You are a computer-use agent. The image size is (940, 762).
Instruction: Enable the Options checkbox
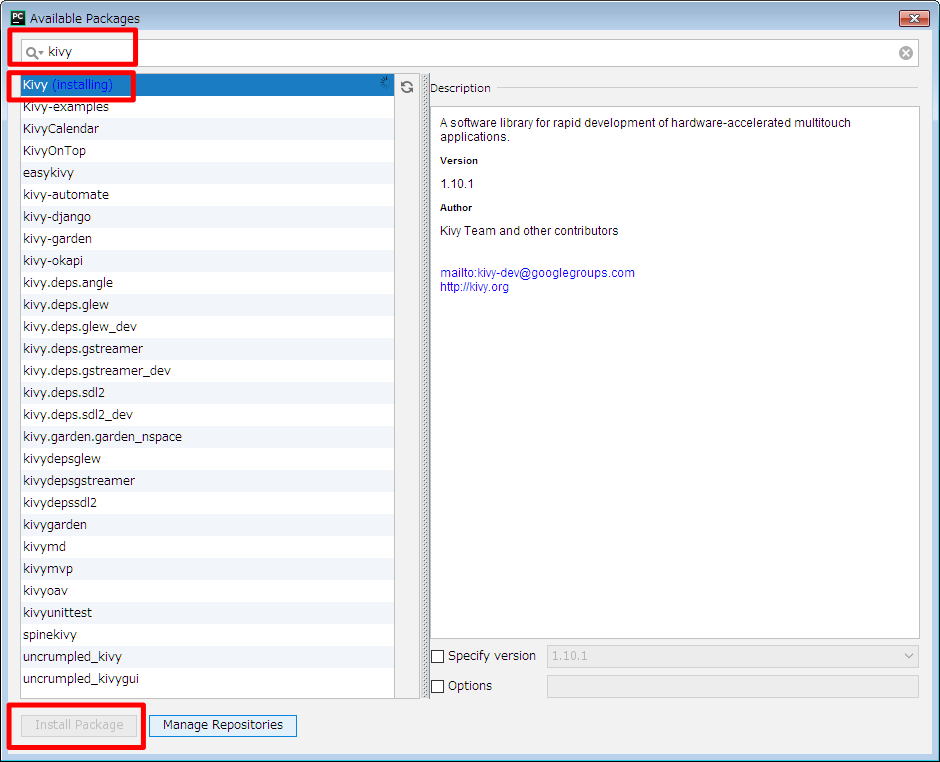tap(437, 685)
